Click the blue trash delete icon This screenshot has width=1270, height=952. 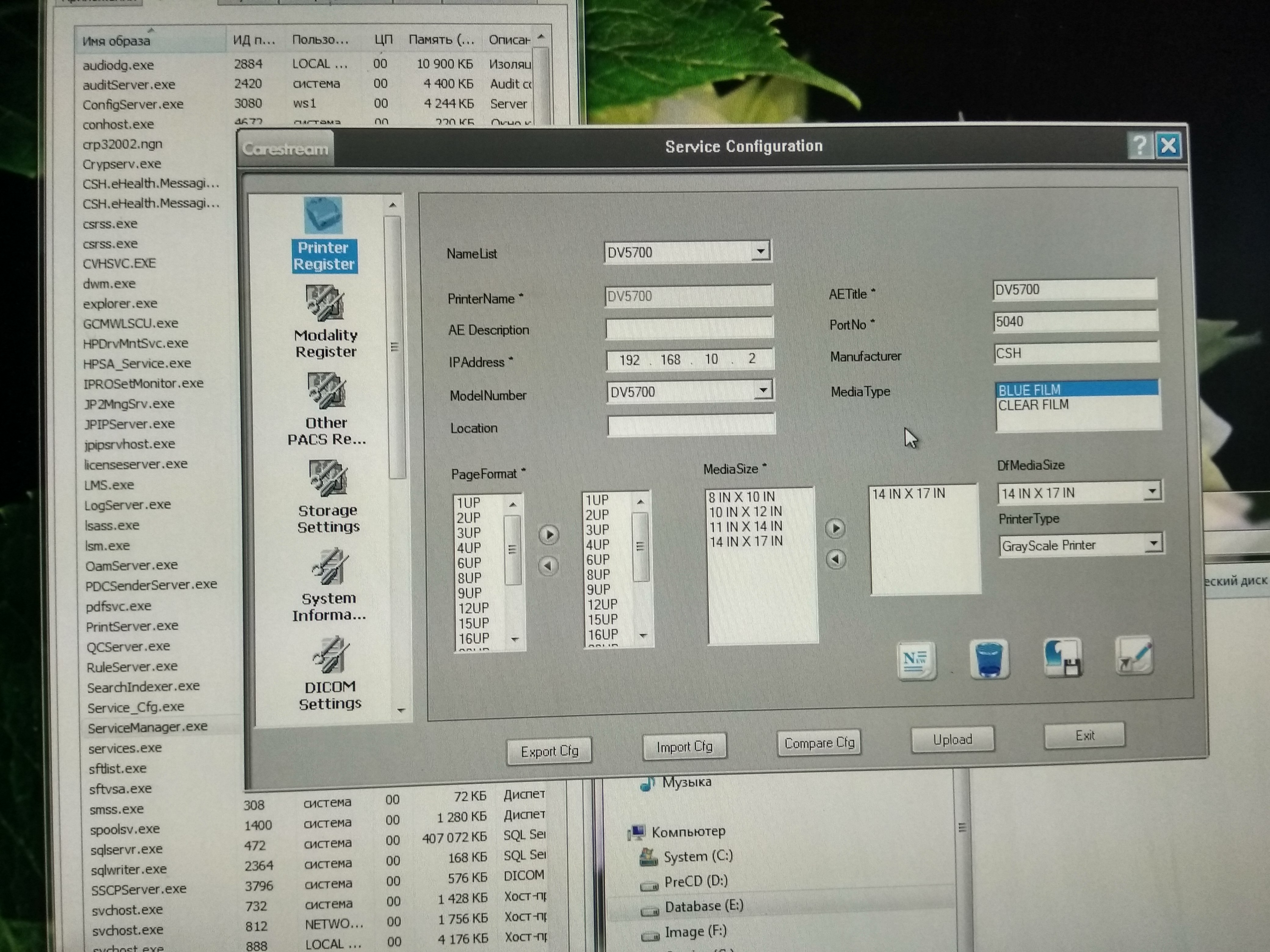click(989, 659)
